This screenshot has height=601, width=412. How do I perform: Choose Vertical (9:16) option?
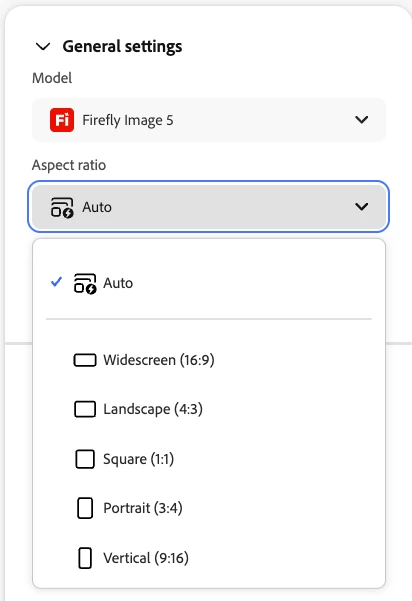[x=209, y=558]
